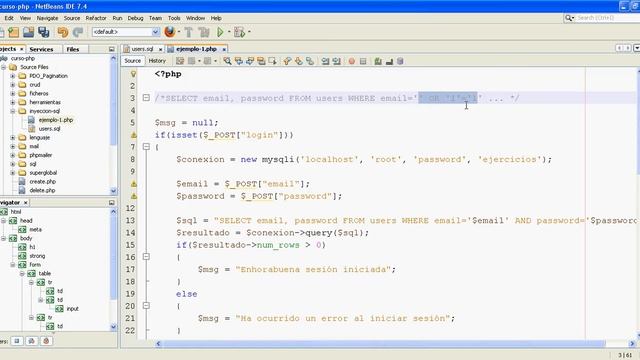Viewport: 640px width, 360px height.
Task: Click the editor horizontal scrollbar
Action: [383, 344]
